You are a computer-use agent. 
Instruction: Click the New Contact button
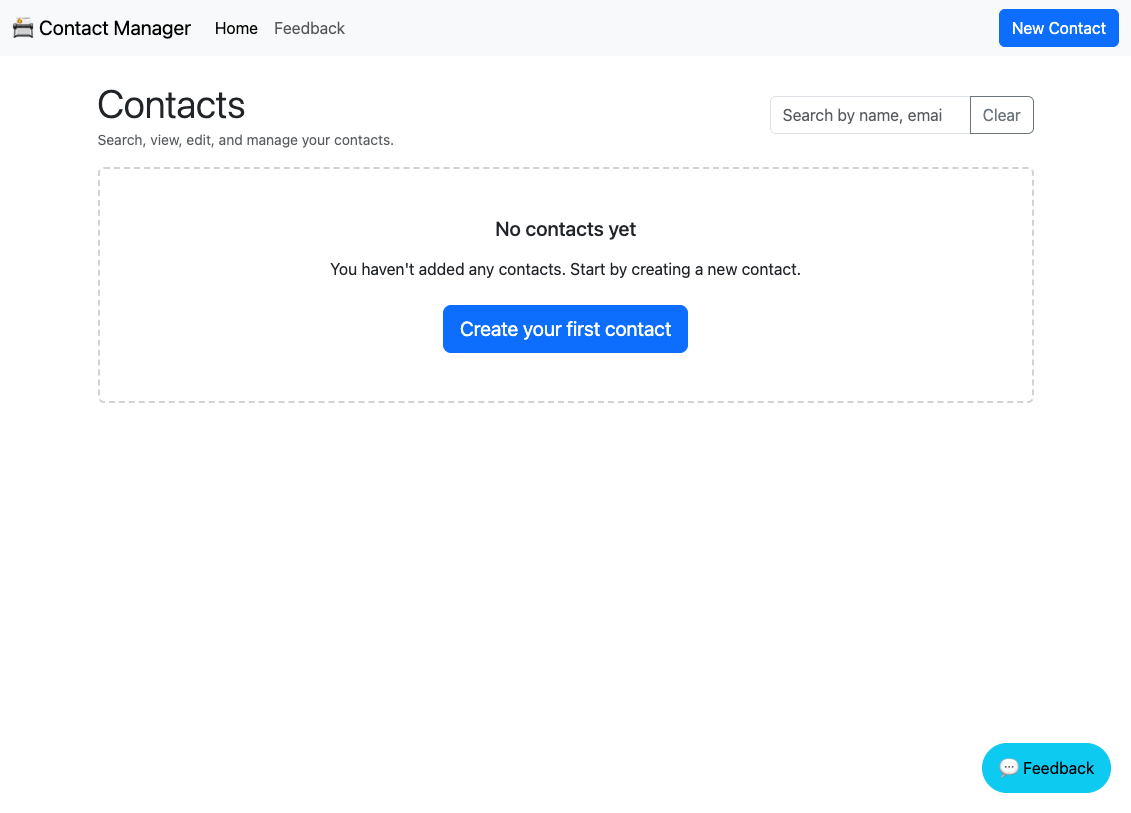click(x=1058, y=28)
